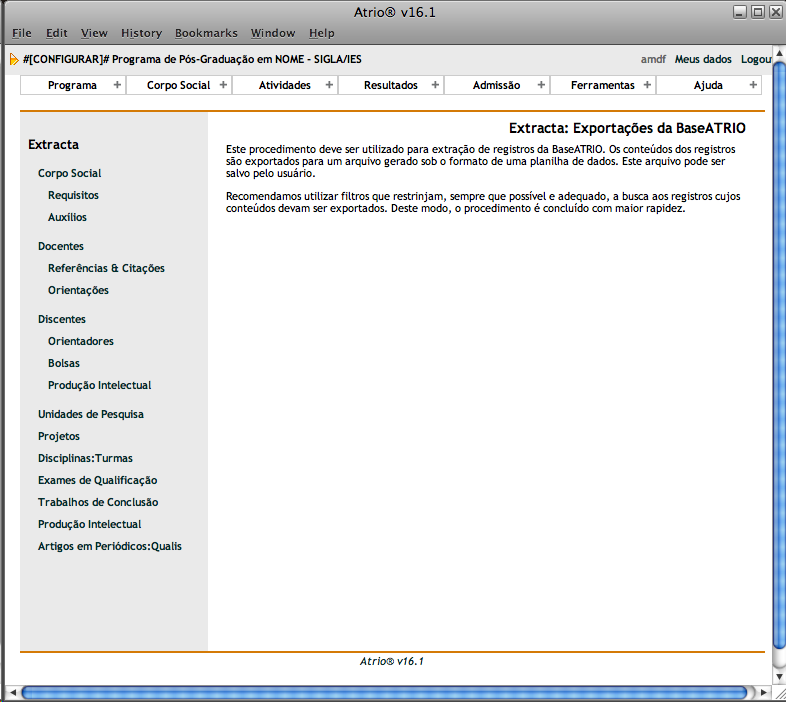
Task: Select Requisitos under Corpo Social
Action: click(73, 195)
